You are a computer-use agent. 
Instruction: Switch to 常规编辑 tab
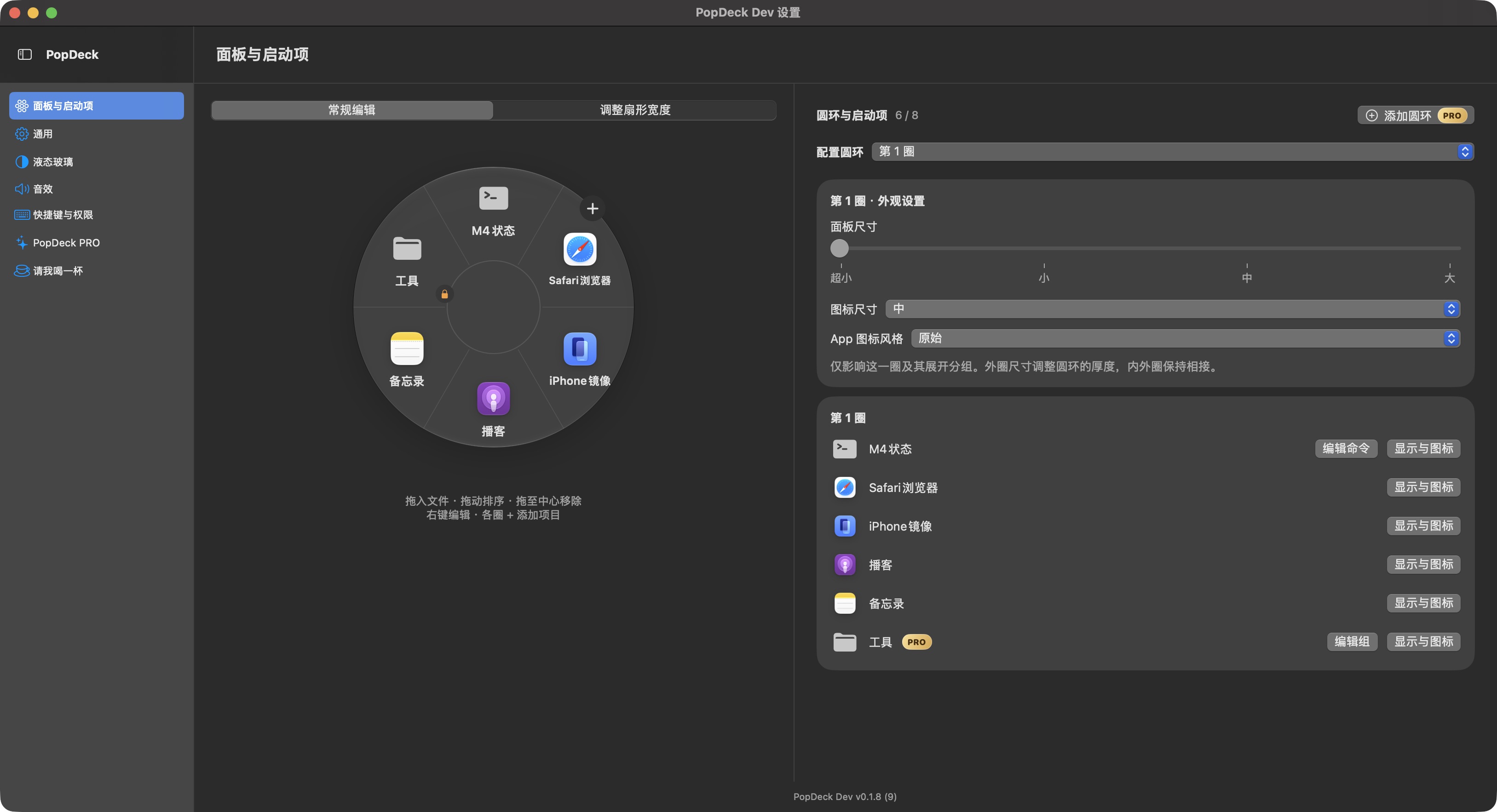point(352,110)
